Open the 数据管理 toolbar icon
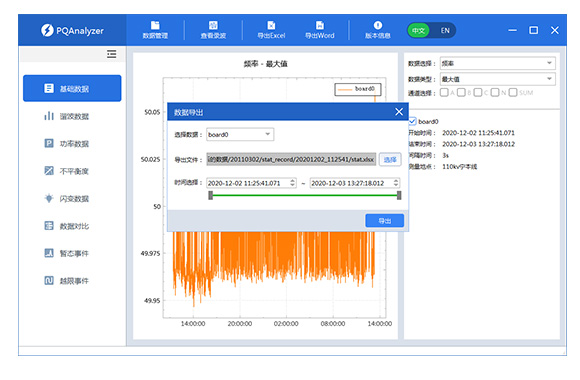580x380 pixels. pos(155,25)
